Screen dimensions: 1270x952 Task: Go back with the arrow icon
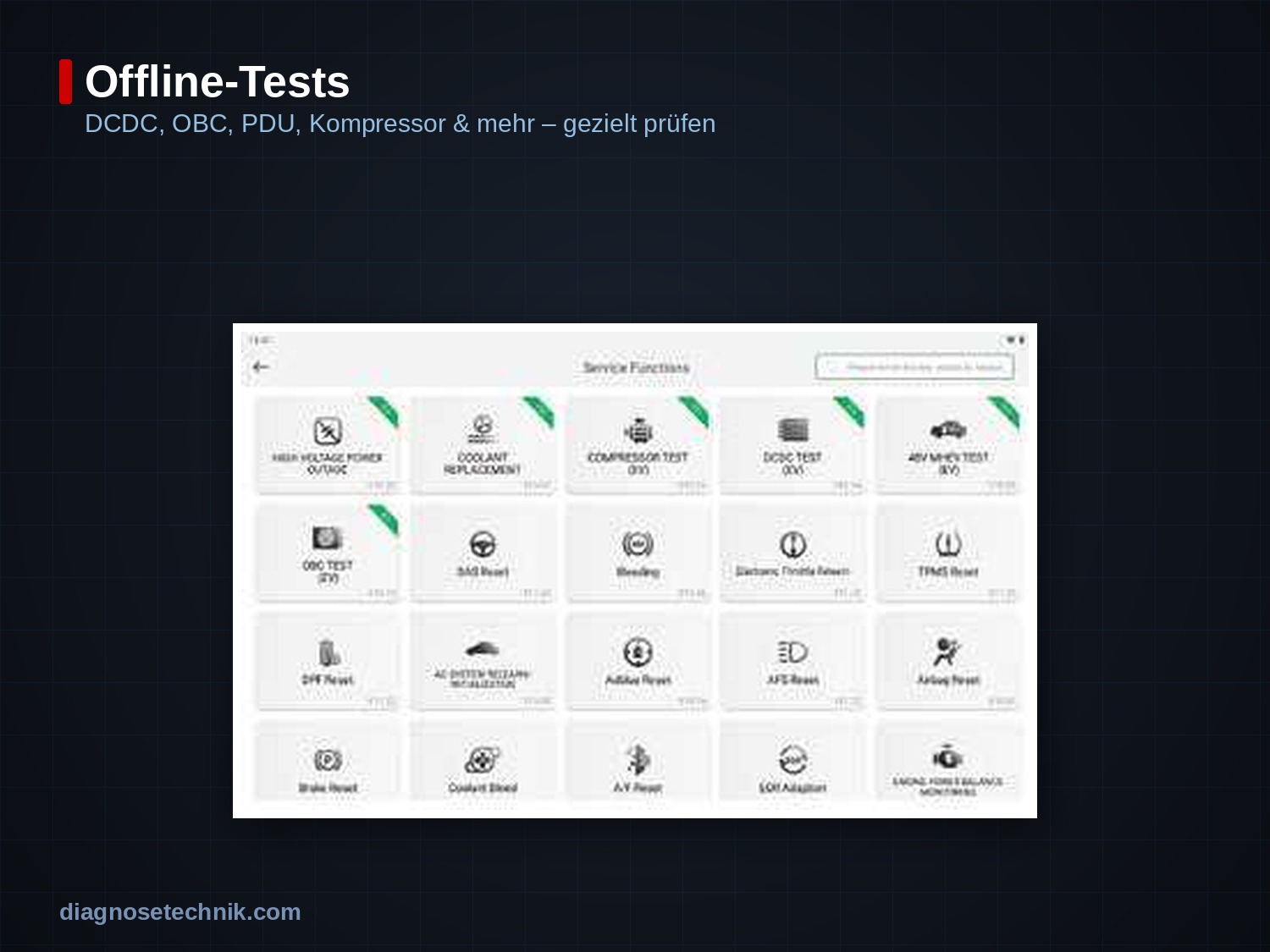click(261, 367)
